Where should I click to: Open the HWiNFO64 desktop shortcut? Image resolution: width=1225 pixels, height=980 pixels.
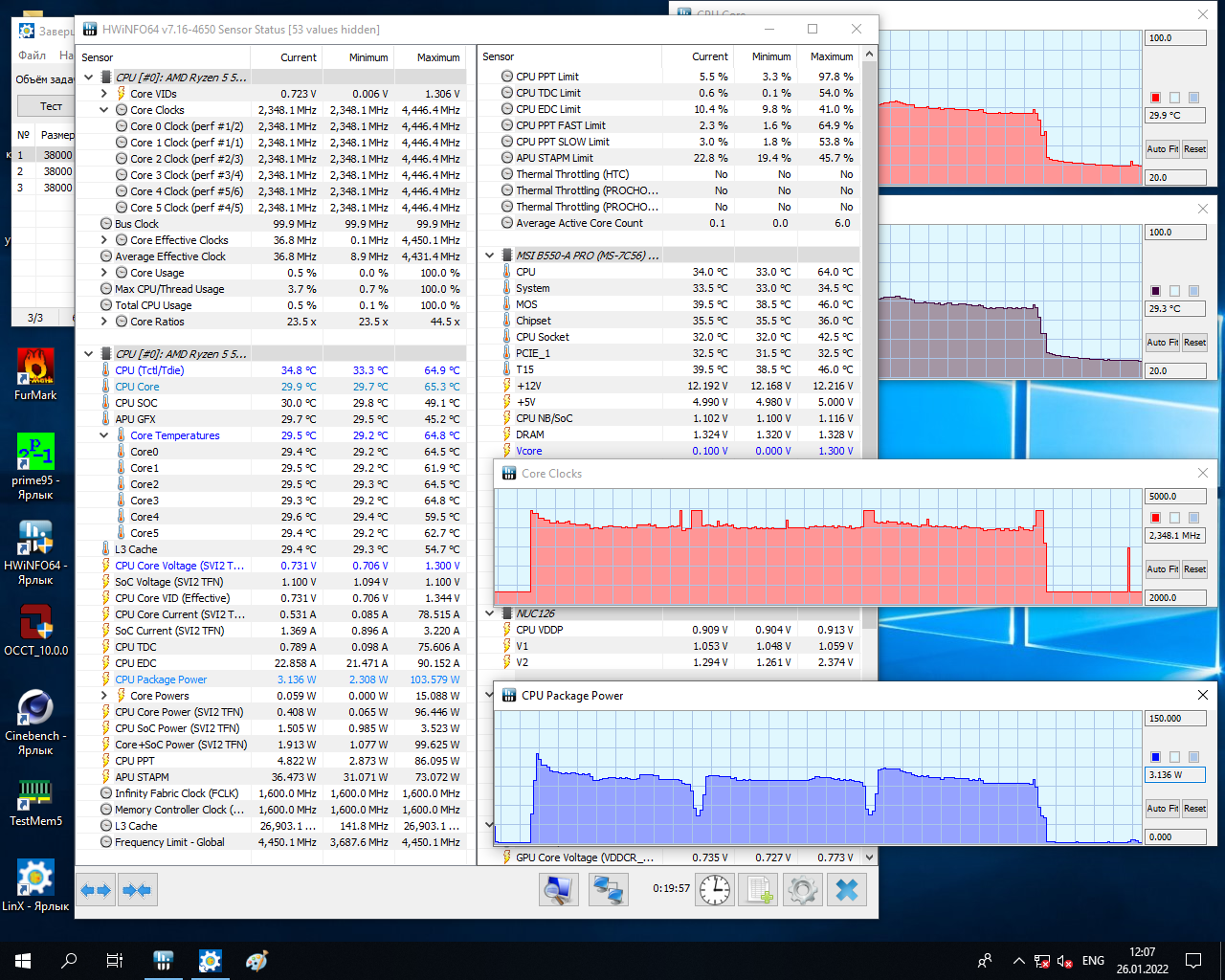[x=35, y=552]
